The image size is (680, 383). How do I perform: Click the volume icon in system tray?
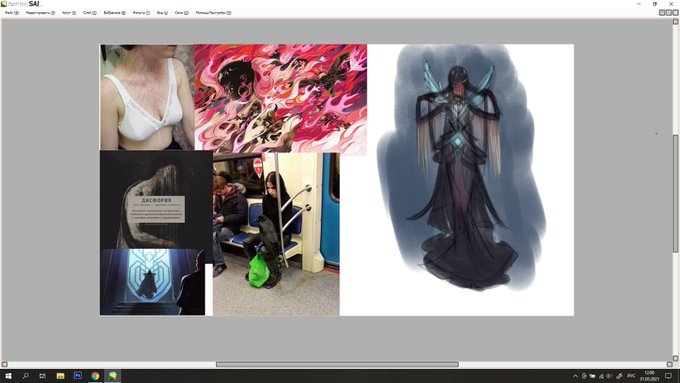(x=609, y=376)
